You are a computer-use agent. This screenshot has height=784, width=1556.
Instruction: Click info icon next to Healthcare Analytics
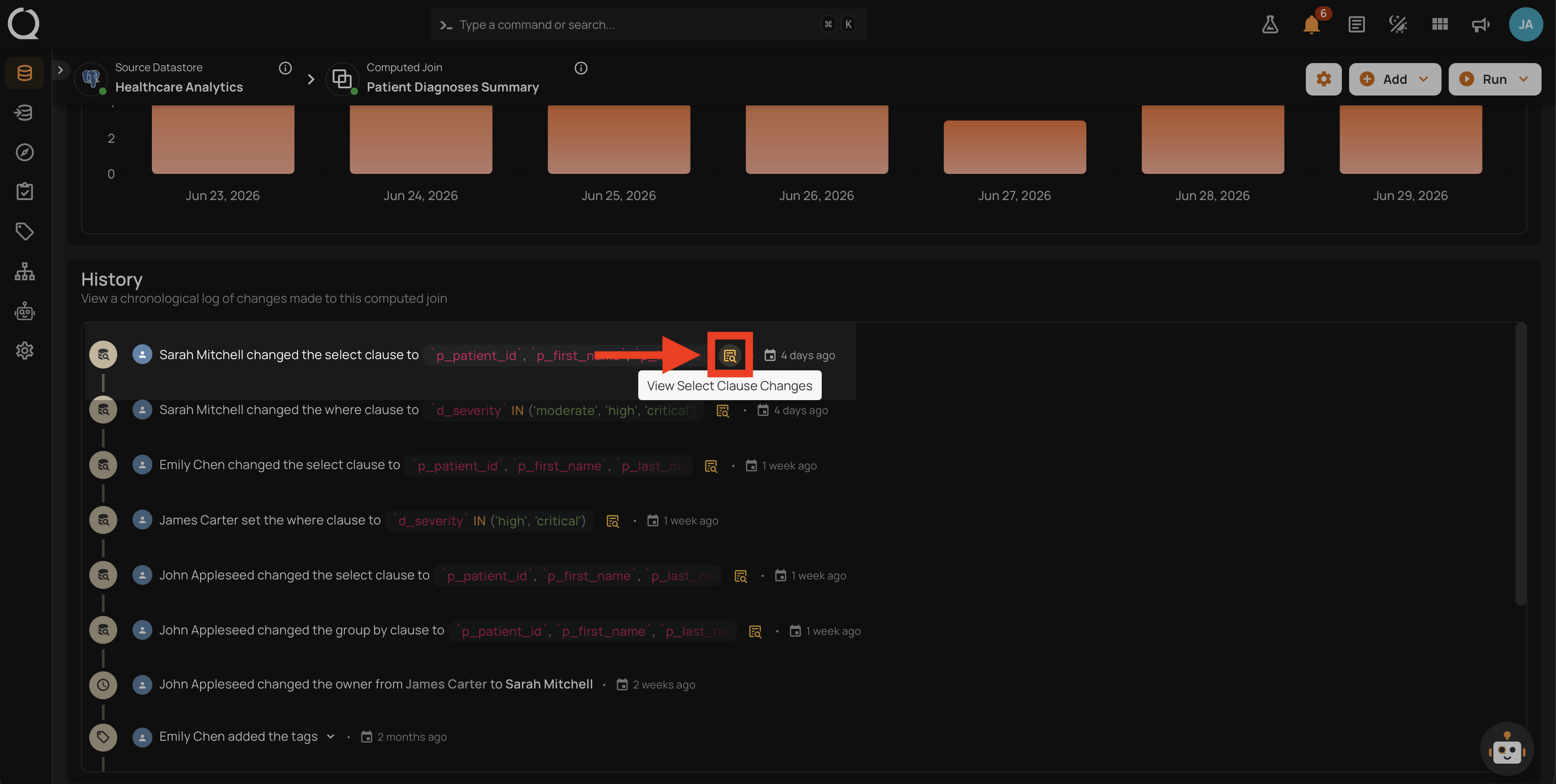tap(285, 68)
